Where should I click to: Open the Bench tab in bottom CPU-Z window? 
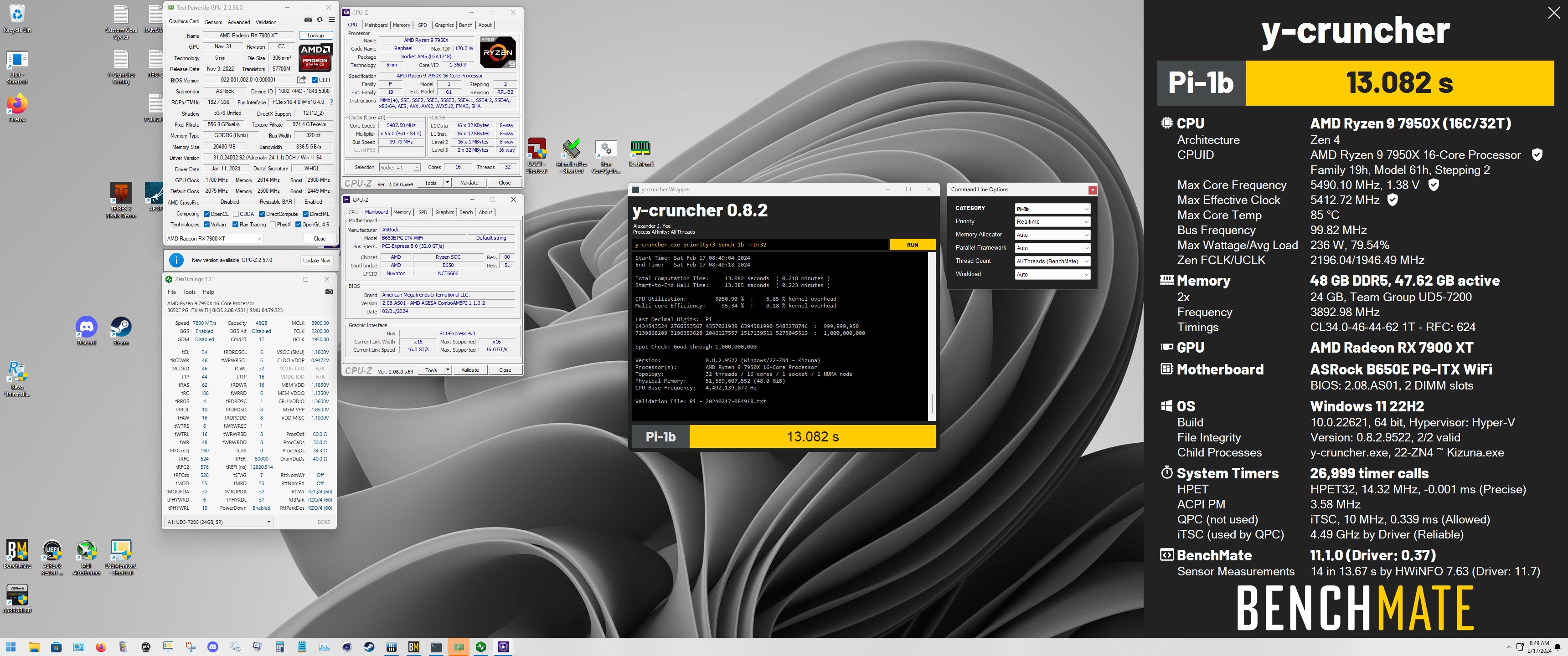pyautogui.click(x=466, y=212)
